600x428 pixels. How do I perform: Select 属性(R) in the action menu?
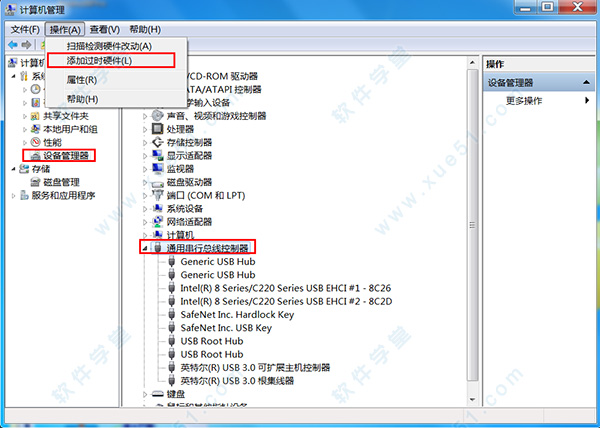point(81,80)
